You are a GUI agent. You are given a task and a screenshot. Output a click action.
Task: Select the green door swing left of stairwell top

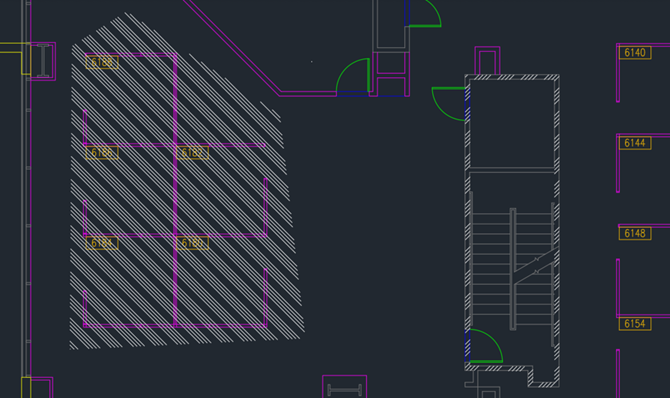[x=449, y=104]
